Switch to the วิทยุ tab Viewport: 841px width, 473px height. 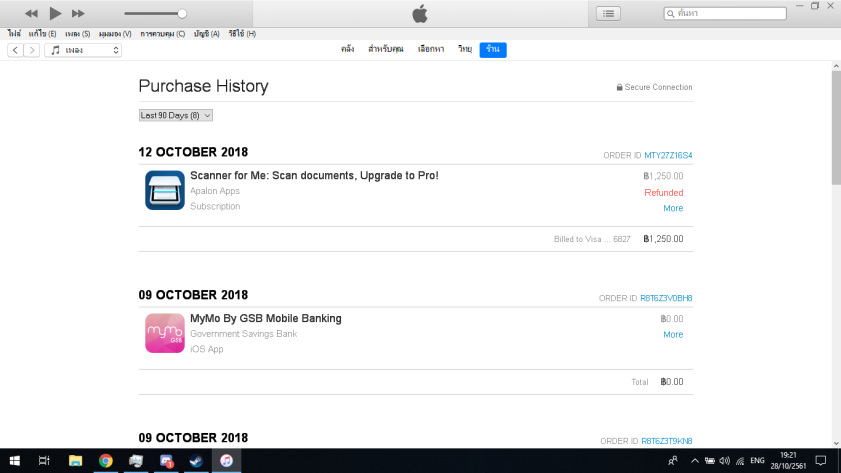point(464,49)
